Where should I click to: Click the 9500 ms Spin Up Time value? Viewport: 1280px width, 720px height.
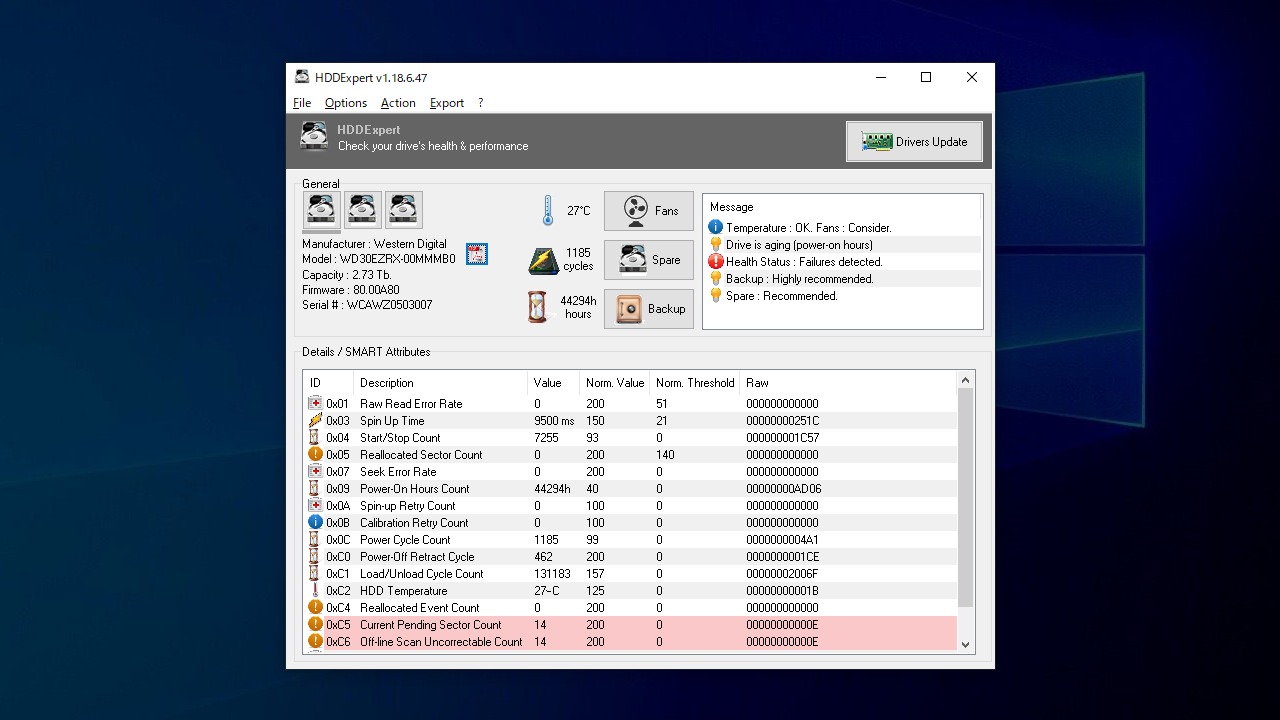pos(554,421)
